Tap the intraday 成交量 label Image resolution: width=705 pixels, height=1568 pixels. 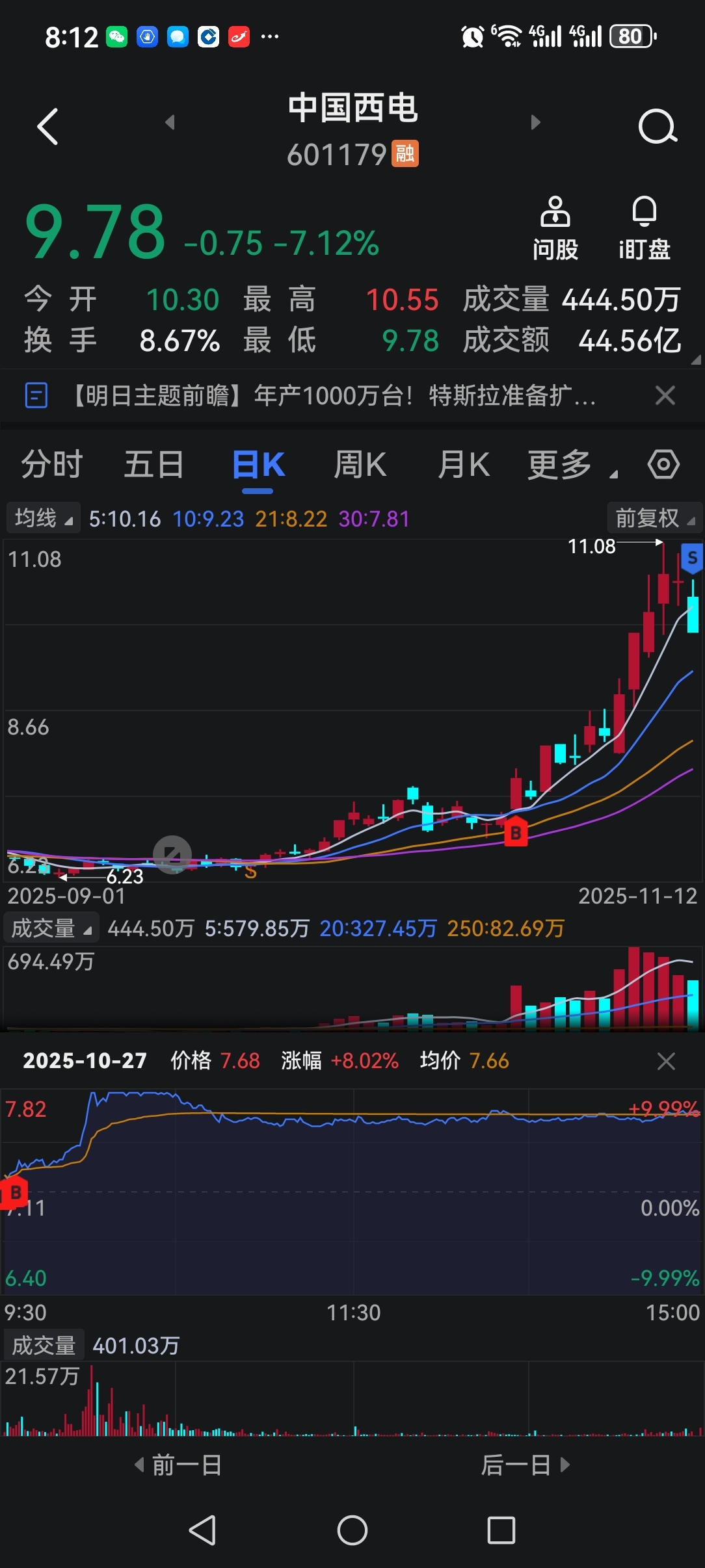point(44,1346)
